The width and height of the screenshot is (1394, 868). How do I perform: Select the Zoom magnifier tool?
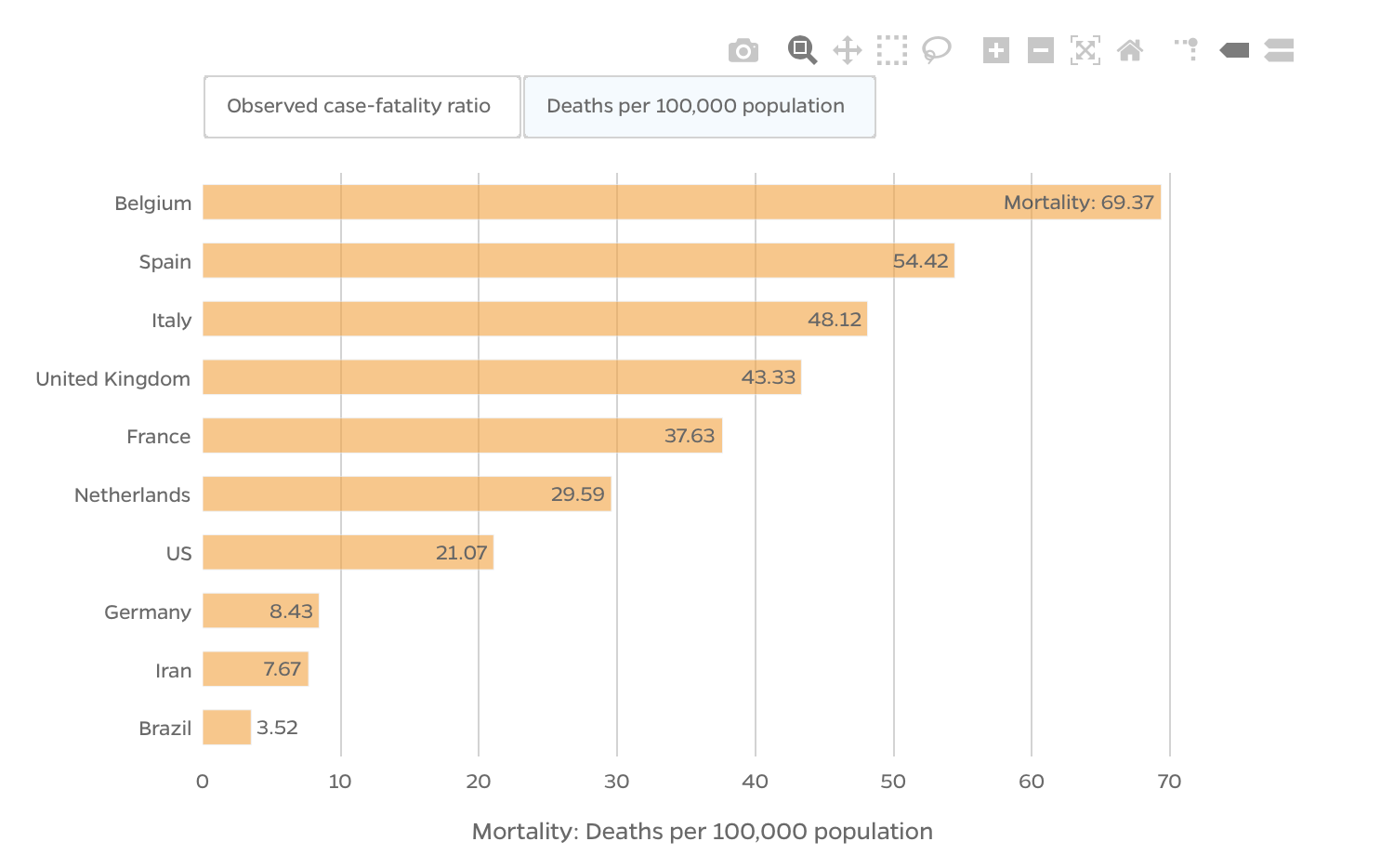[801, 50]
